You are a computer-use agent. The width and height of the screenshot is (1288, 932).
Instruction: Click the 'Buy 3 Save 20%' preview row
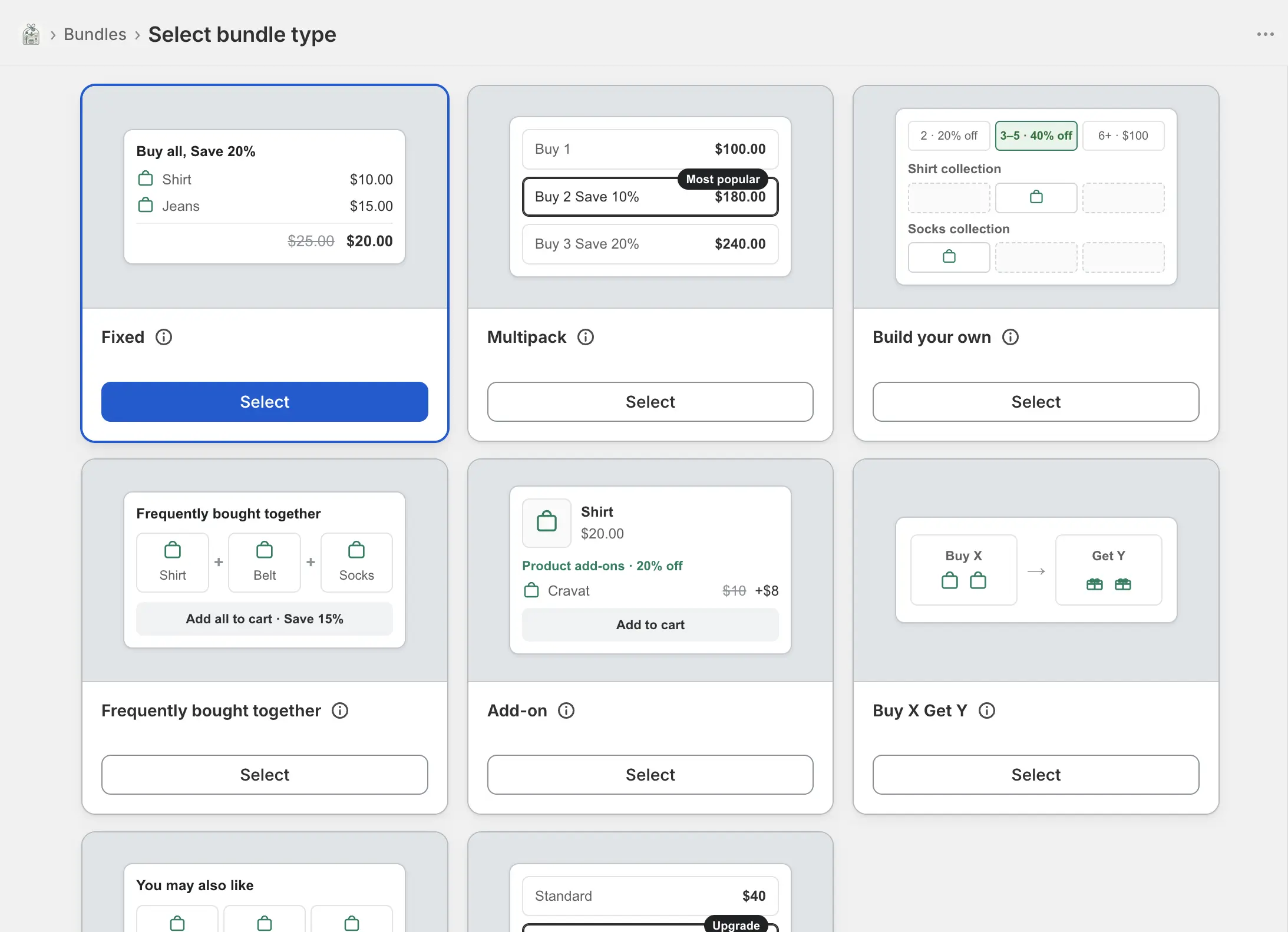tap(650, 244)
